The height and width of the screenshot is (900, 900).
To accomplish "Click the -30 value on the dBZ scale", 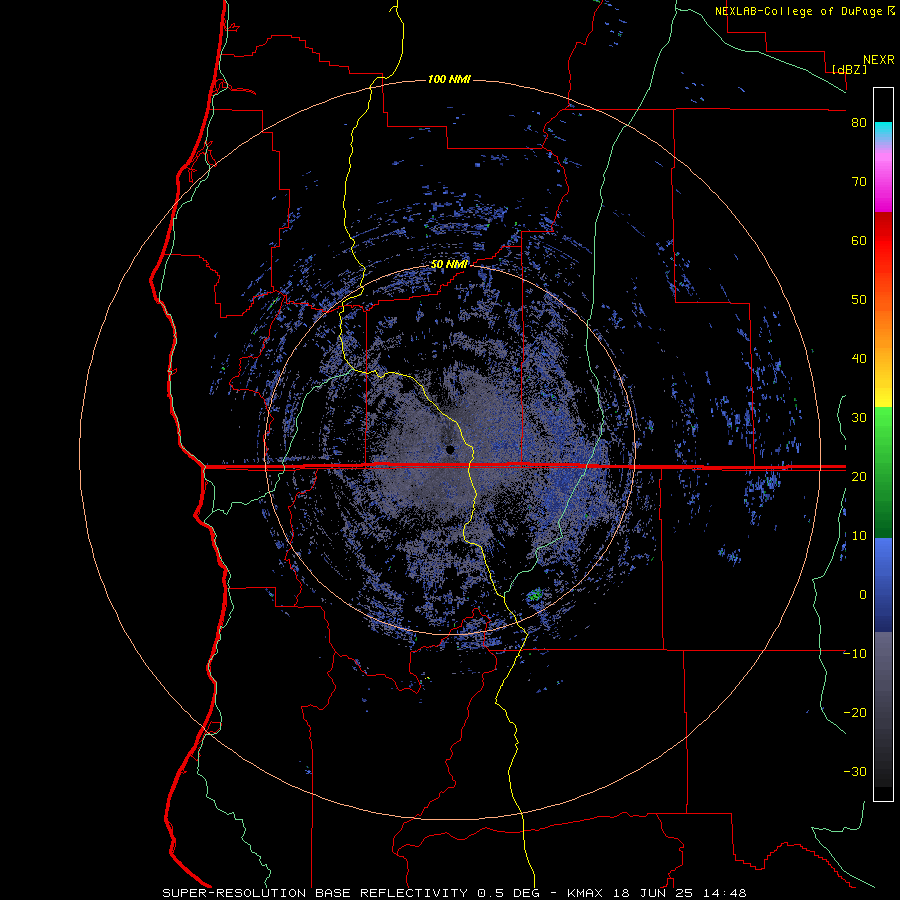I will pos(855,771).
